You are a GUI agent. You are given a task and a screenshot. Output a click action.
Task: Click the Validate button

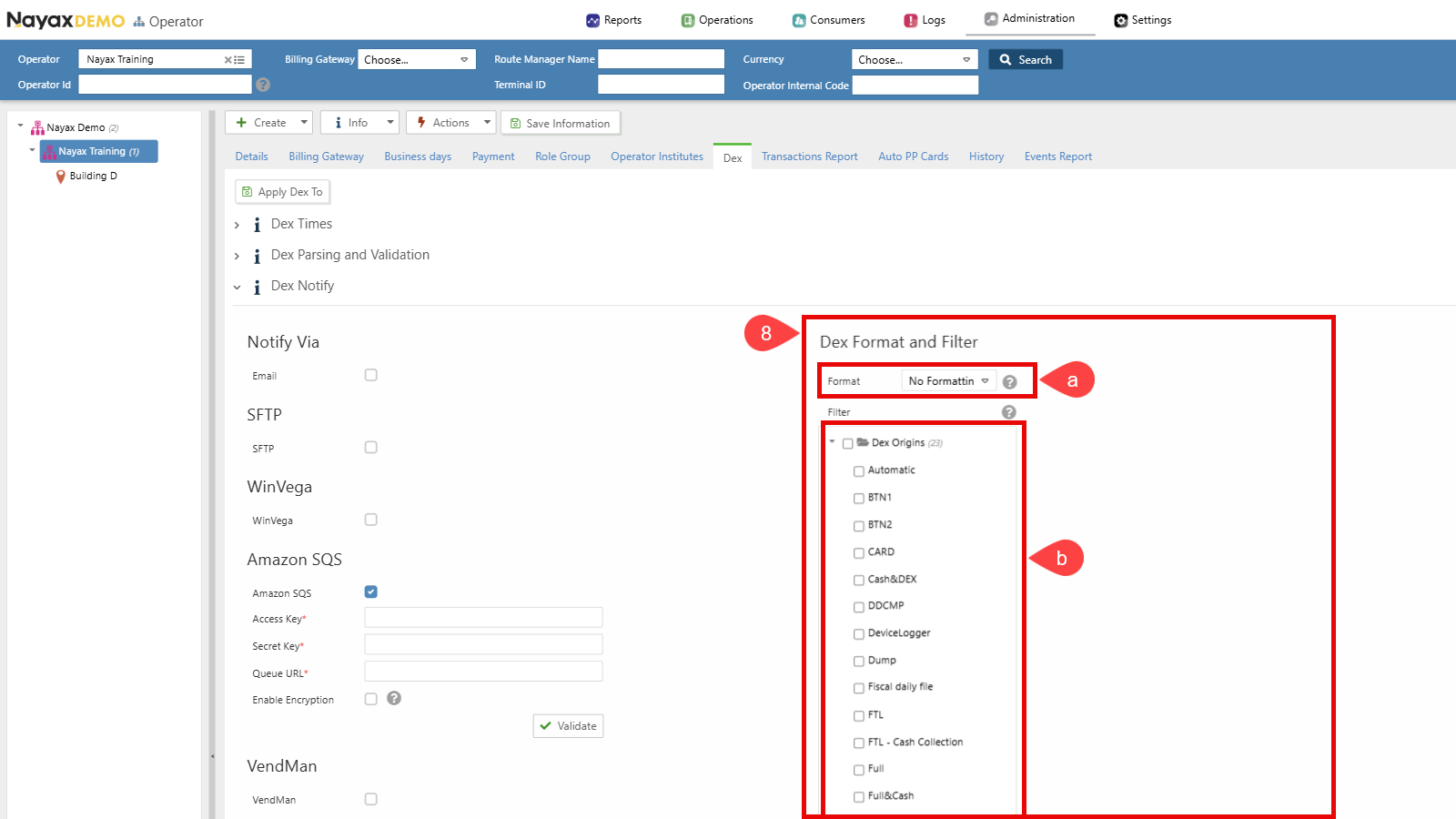[568, 726]
